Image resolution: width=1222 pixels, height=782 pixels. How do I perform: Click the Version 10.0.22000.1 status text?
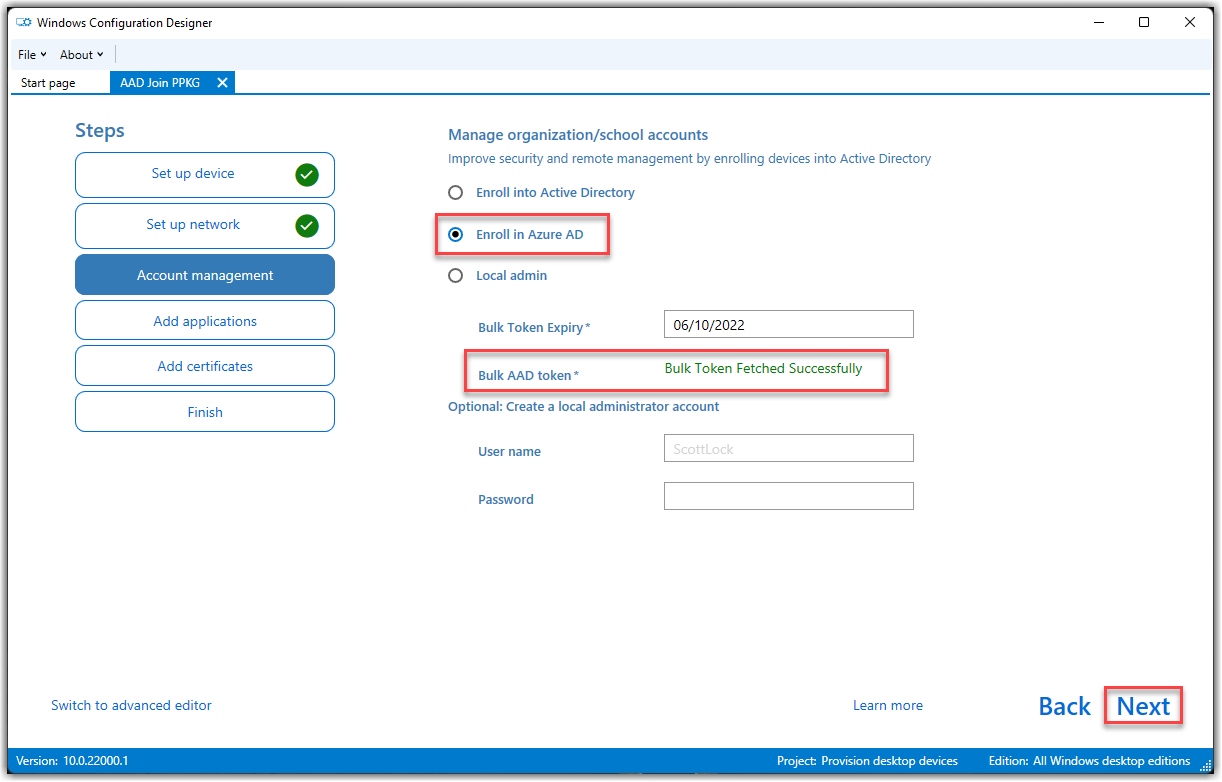pos(72,761)
